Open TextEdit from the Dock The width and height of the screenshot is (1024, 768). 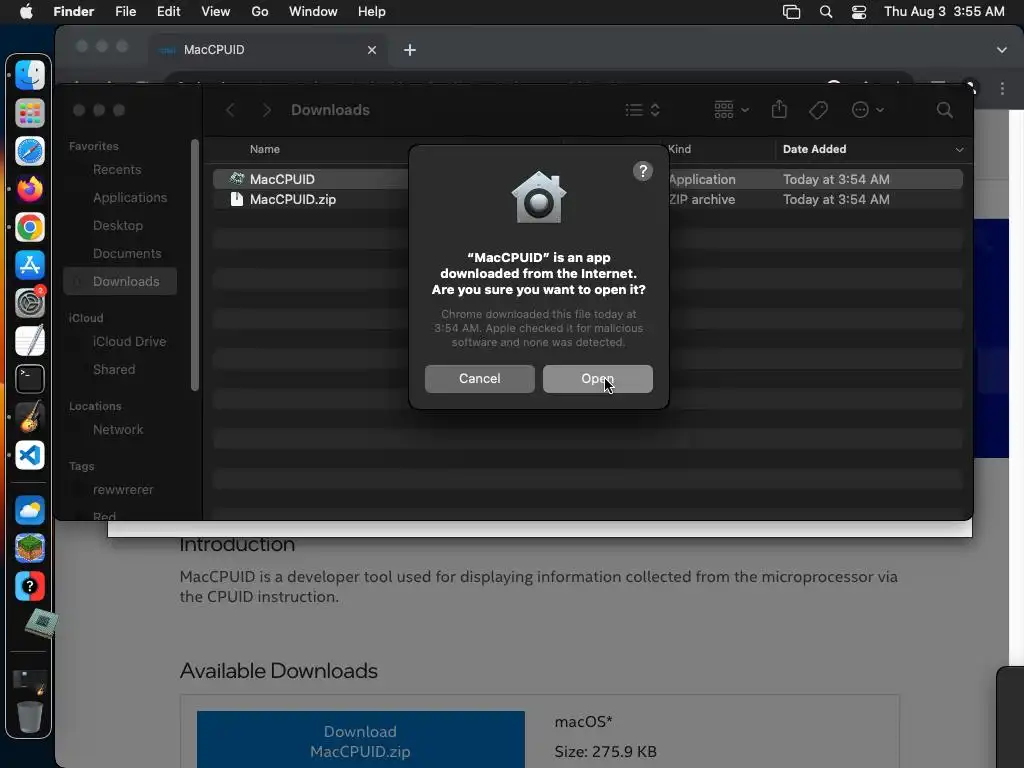pos(29,340)
